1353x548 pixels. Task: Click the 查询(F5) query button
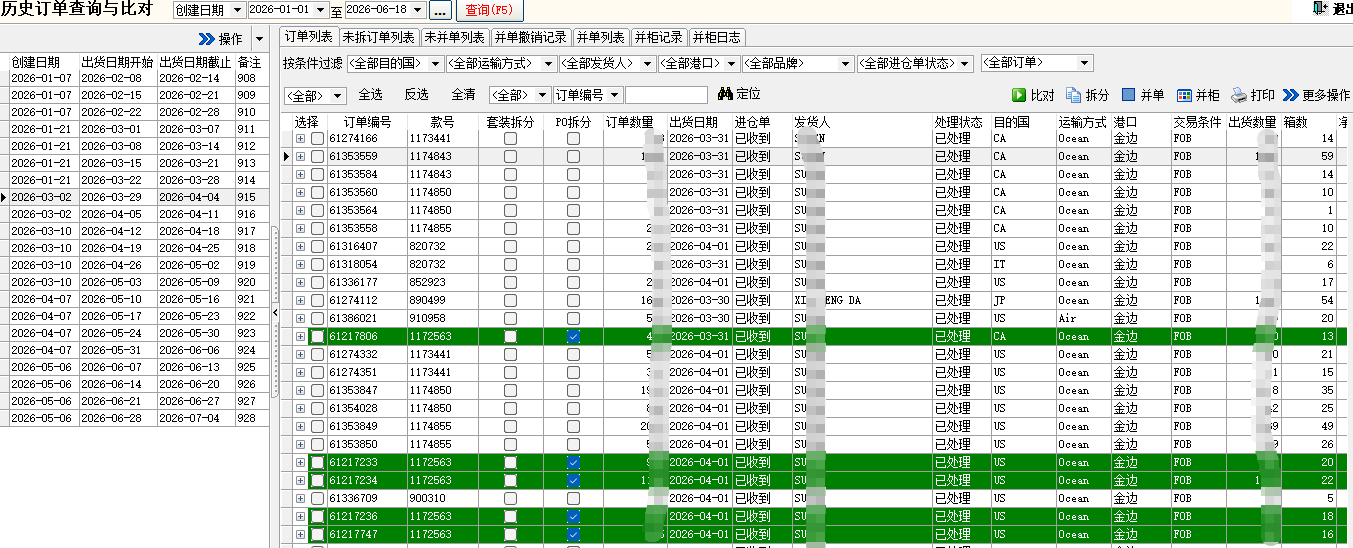click(489, 10)
